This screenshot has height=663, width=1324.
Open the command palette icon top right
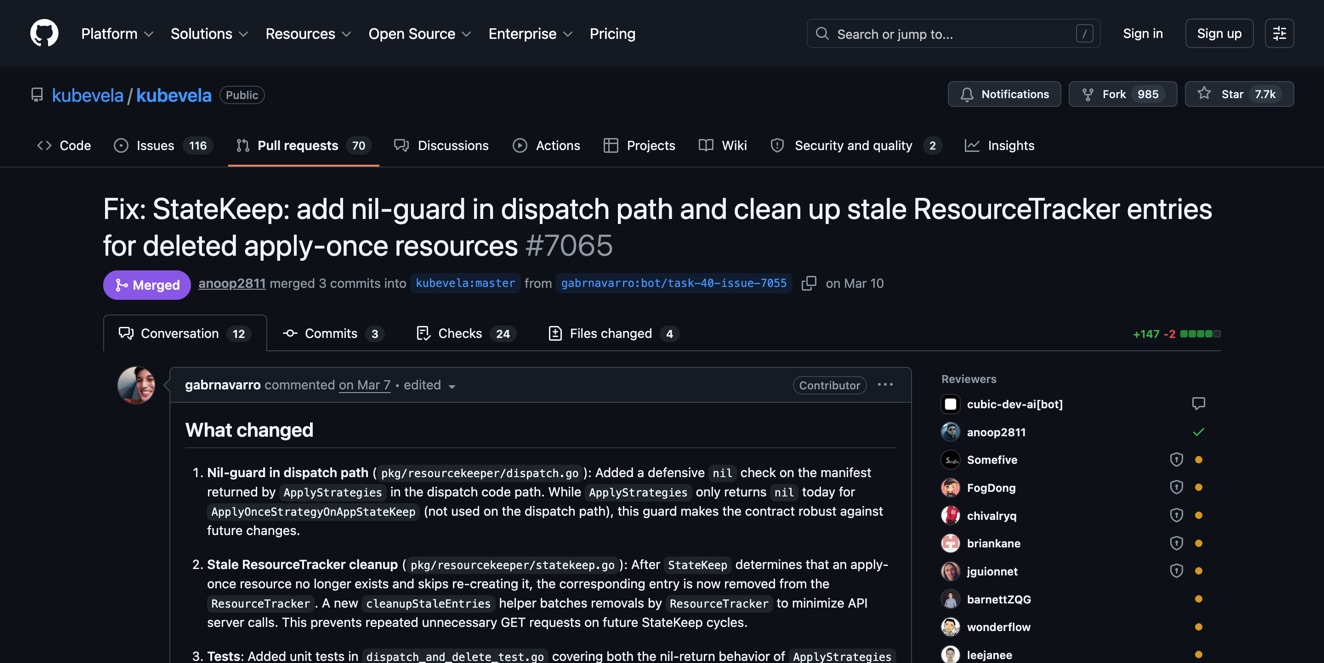tap(1279, 32)
